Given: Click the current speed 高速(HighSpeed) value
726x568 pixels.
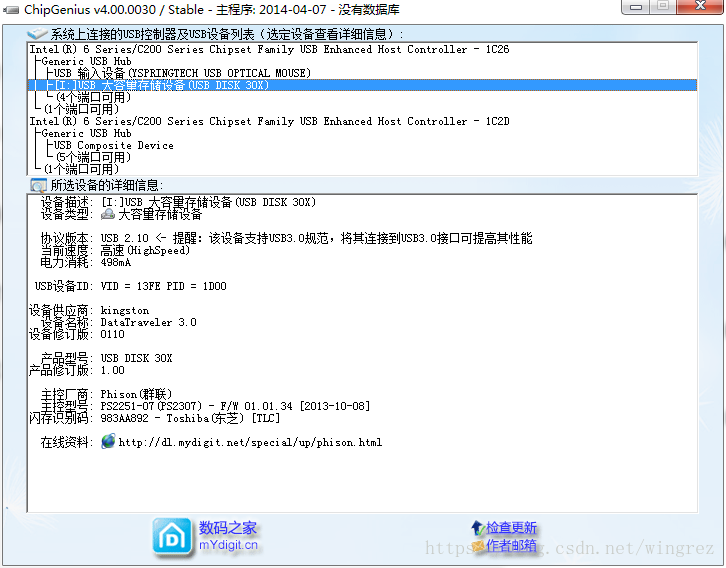Looking at the screenshot, I should click(145, 250).
